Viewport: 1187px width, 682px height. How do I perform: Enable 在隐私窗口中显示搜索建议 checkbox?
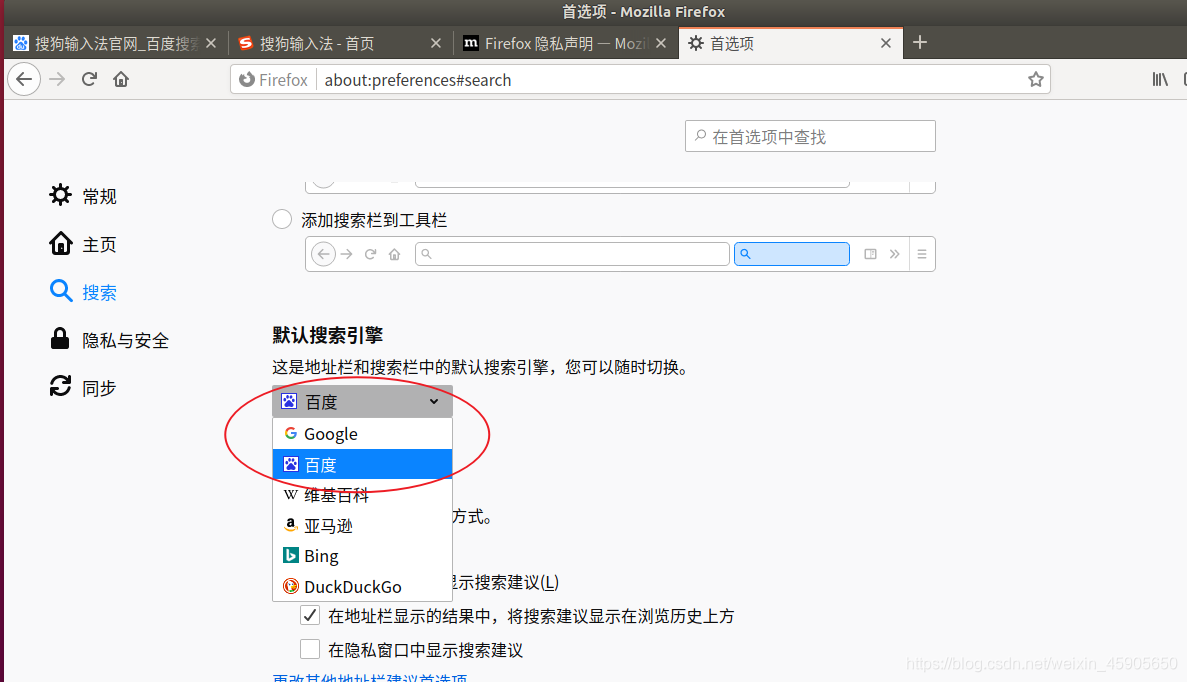click(310, 649)
